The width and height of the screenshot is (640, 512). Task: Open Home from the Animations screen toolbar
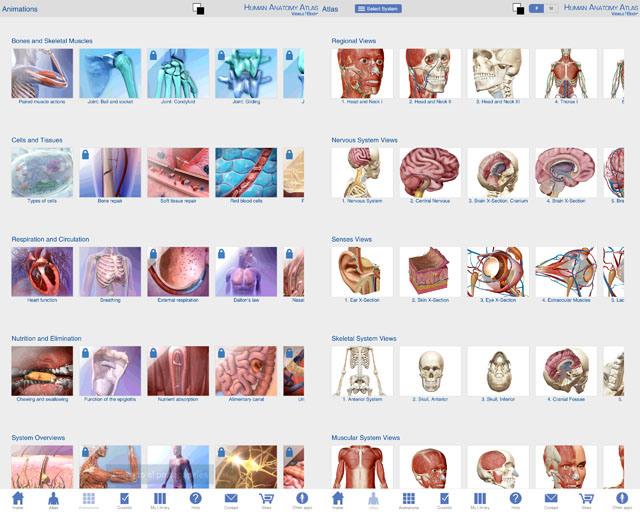(x=18, y=499)
